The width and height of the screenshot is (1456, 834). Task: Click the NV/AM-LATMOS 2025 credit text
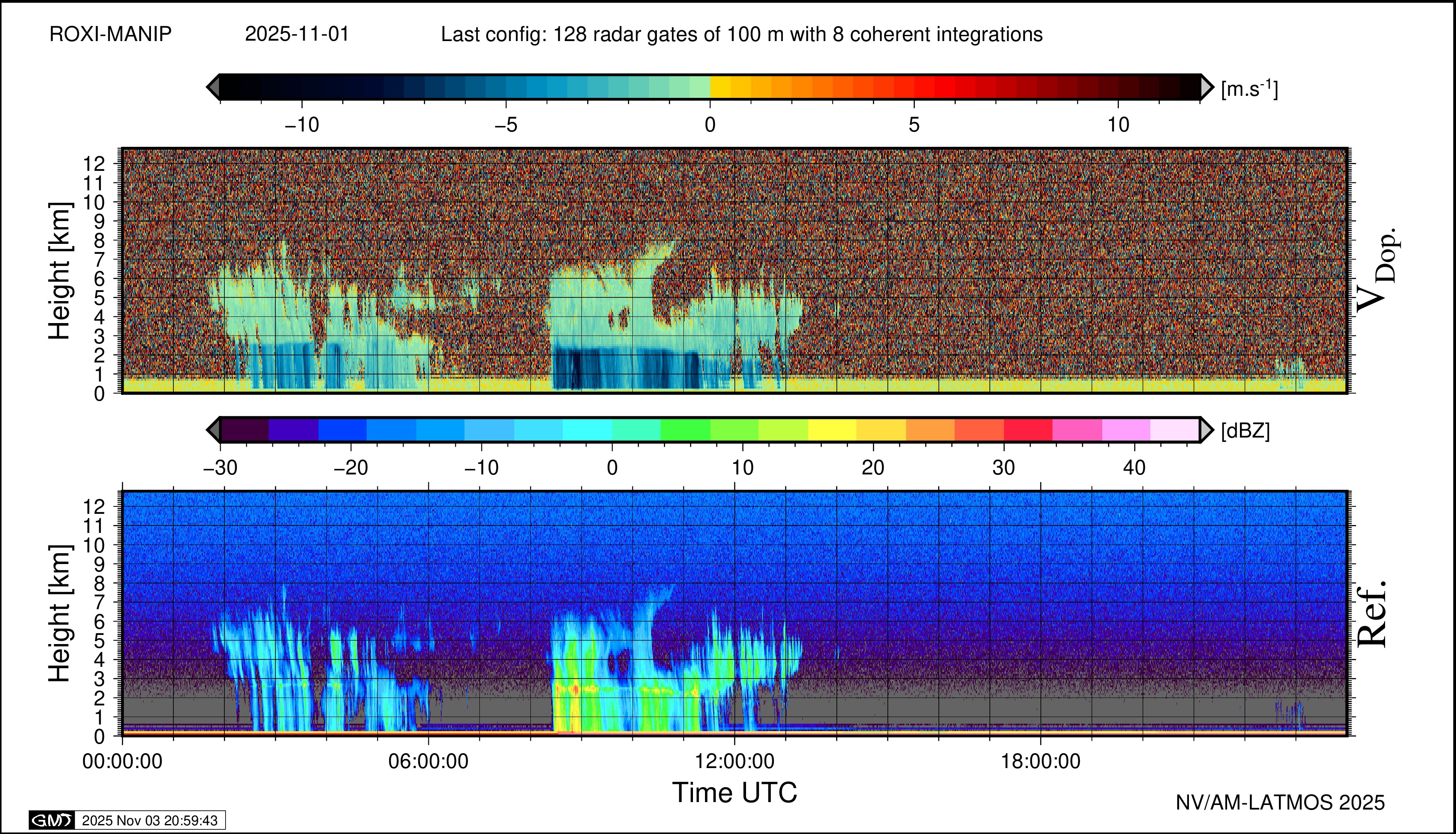[x=1280, y=802]
